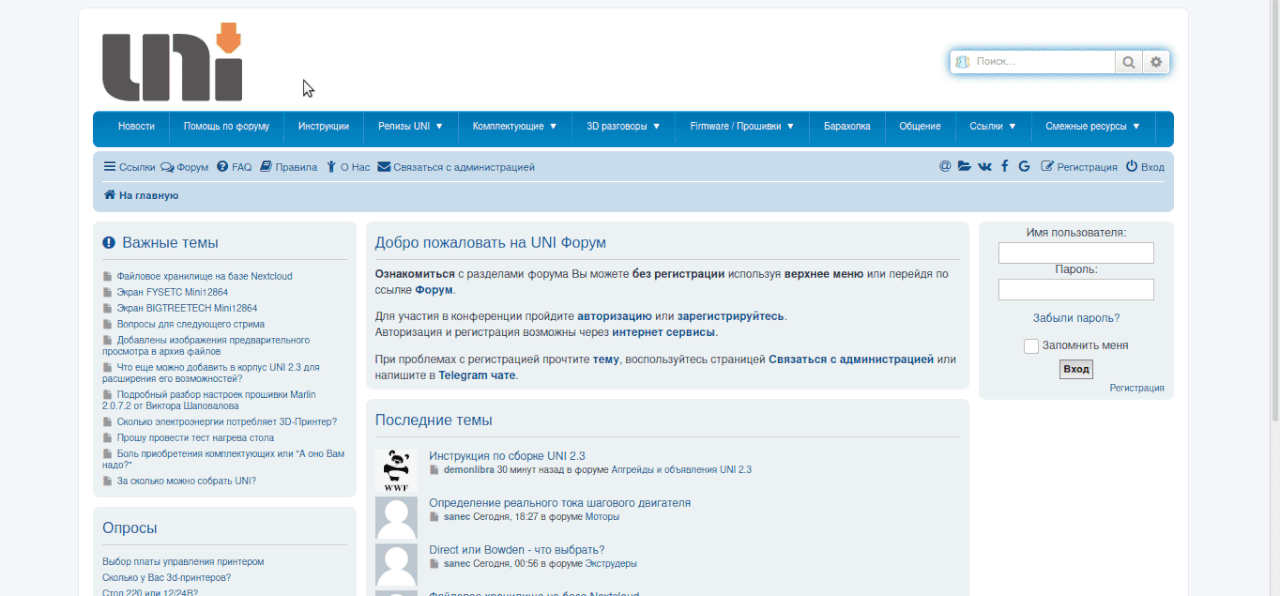Open the Барахолка menu item
This screenshot has width=1280, height=596.
pos(847,126)
